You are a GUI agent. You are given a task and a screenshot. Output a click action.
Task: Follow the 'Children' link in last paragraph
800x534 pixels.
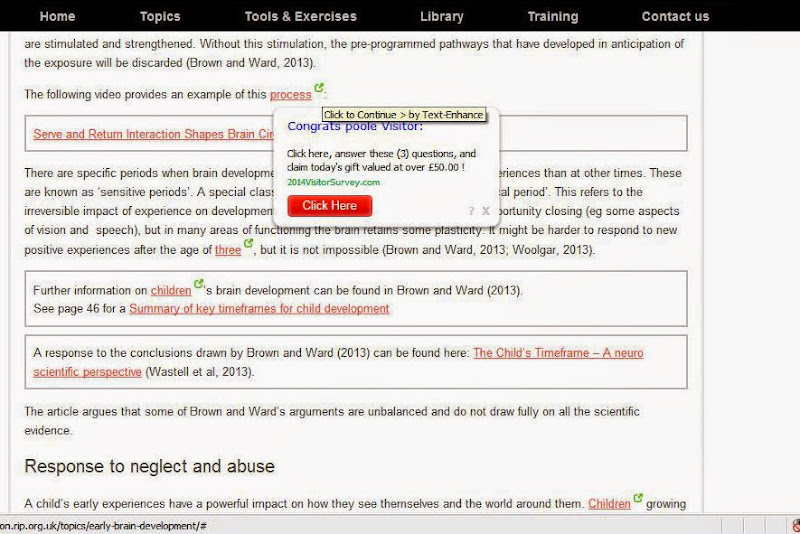pos(609,504)
